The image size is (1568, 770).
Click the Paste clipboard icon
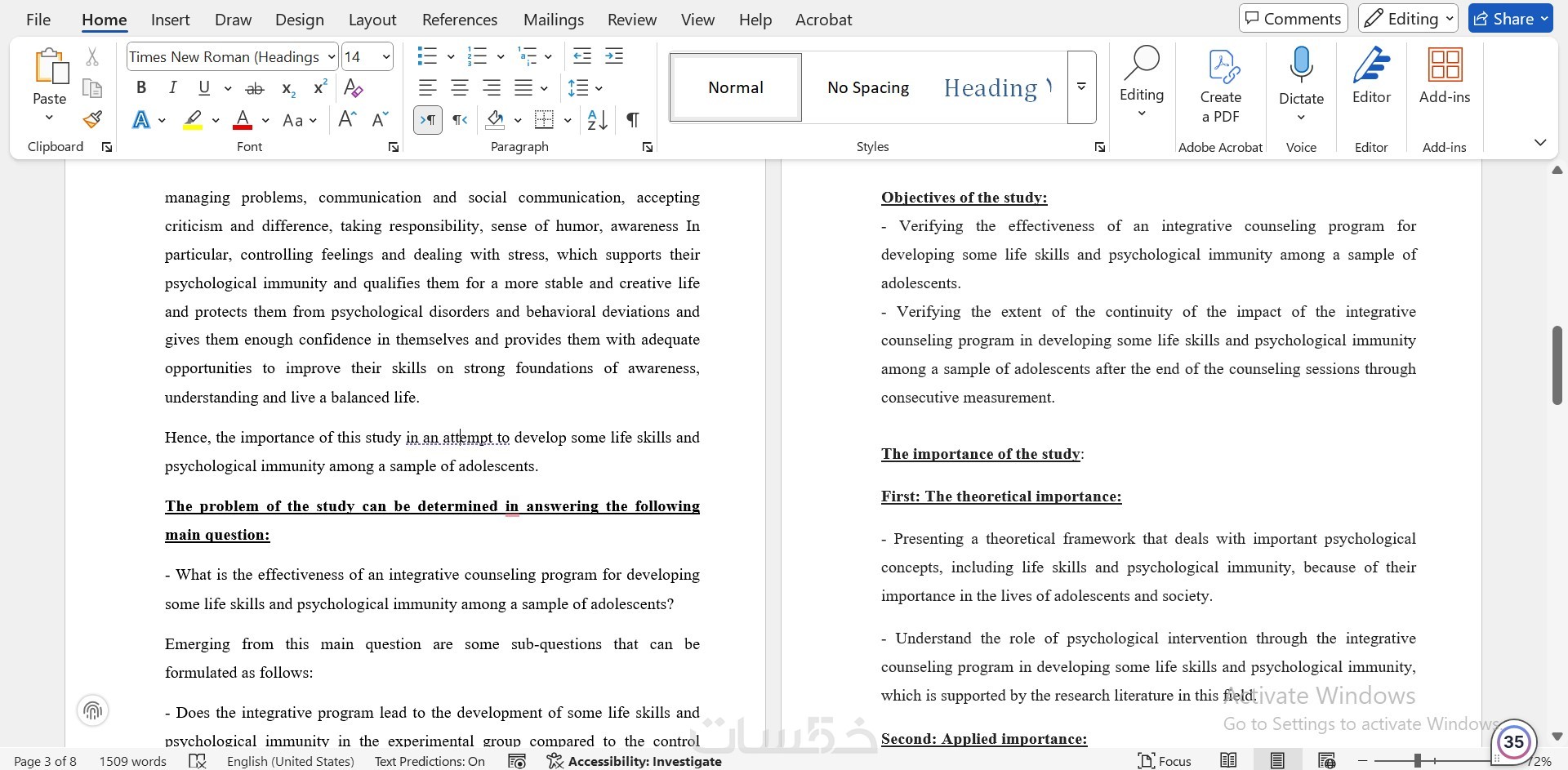point(50,66)
